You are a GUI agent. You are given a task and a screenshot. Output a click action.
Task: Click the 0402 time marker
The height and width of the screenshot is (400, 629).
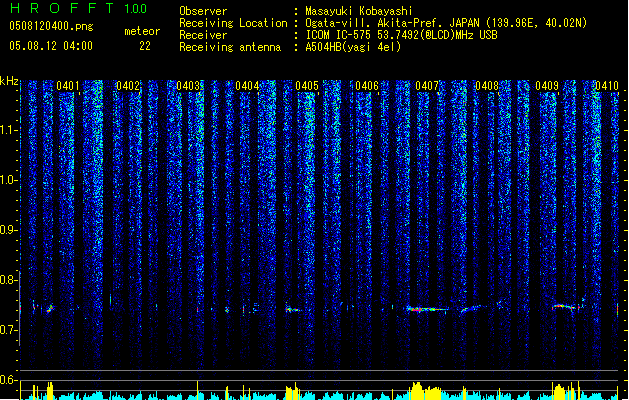pos(128,86)
